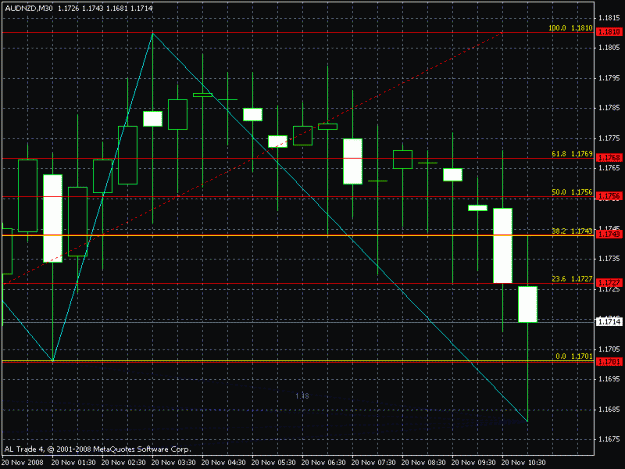Click the 1.1675 price scale label
This screenshot has height=469, width=625.
[x=609, y=439]
